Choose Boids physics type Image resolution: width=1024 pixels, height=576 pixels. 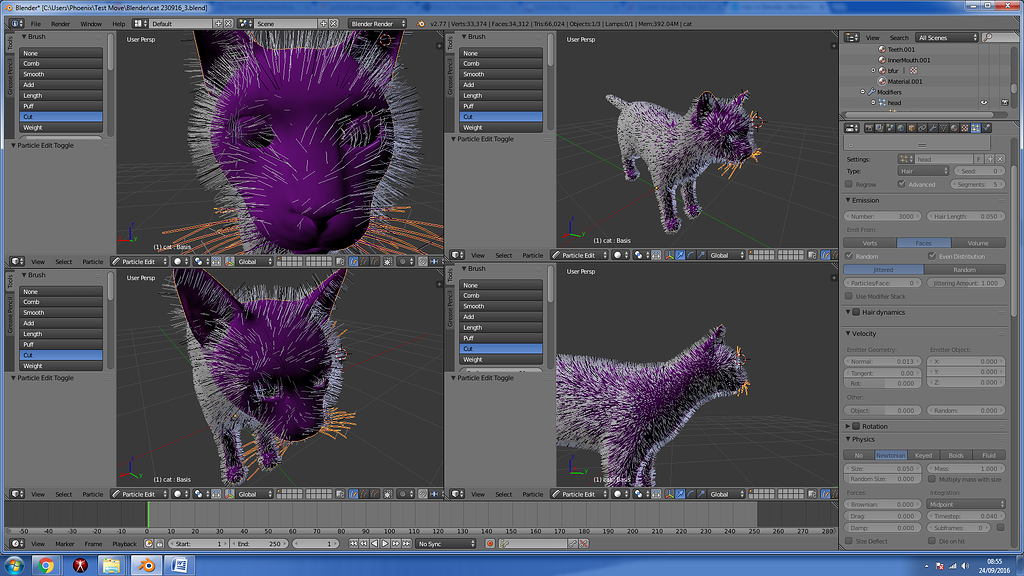pyautogui.click(x=956, y=455)
